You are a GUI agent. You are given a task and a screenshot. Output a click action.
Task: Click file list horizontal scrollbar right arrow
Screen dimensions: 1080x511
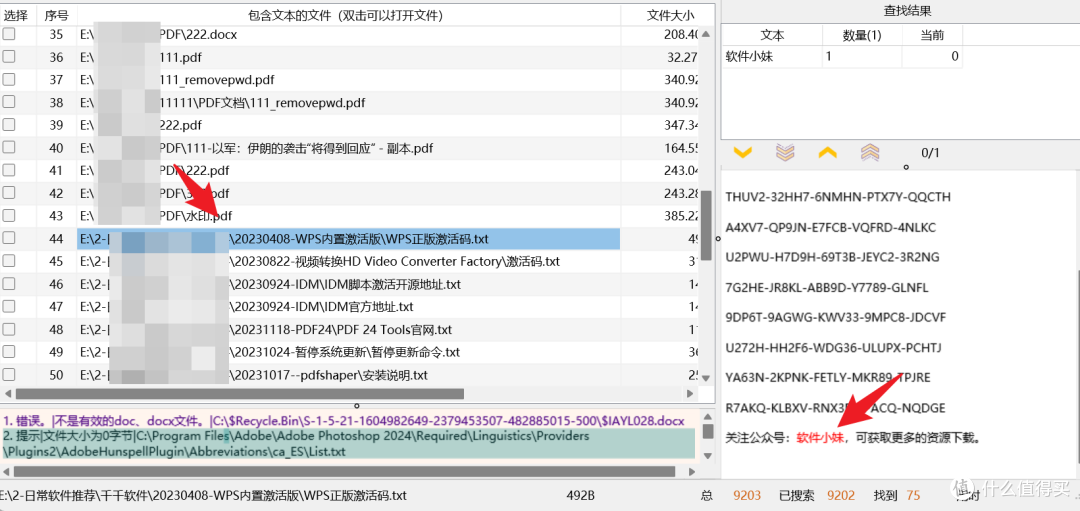[690, 394]
